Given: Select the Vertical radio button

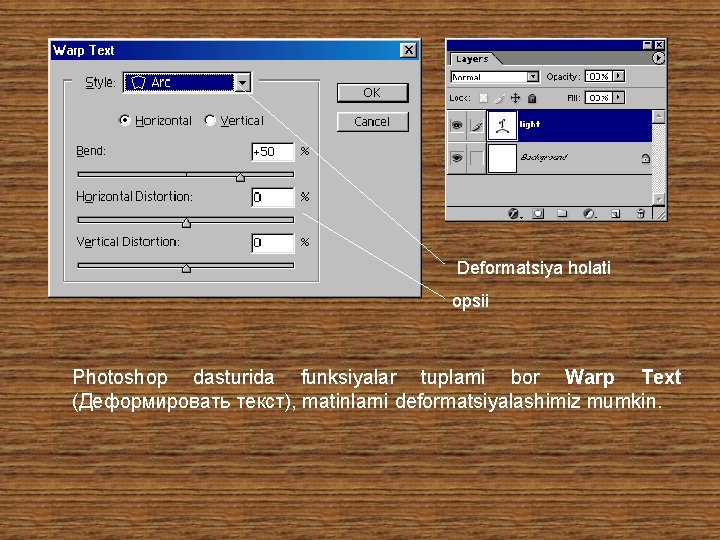Looking at the screenshot, I should pos(210,120).
